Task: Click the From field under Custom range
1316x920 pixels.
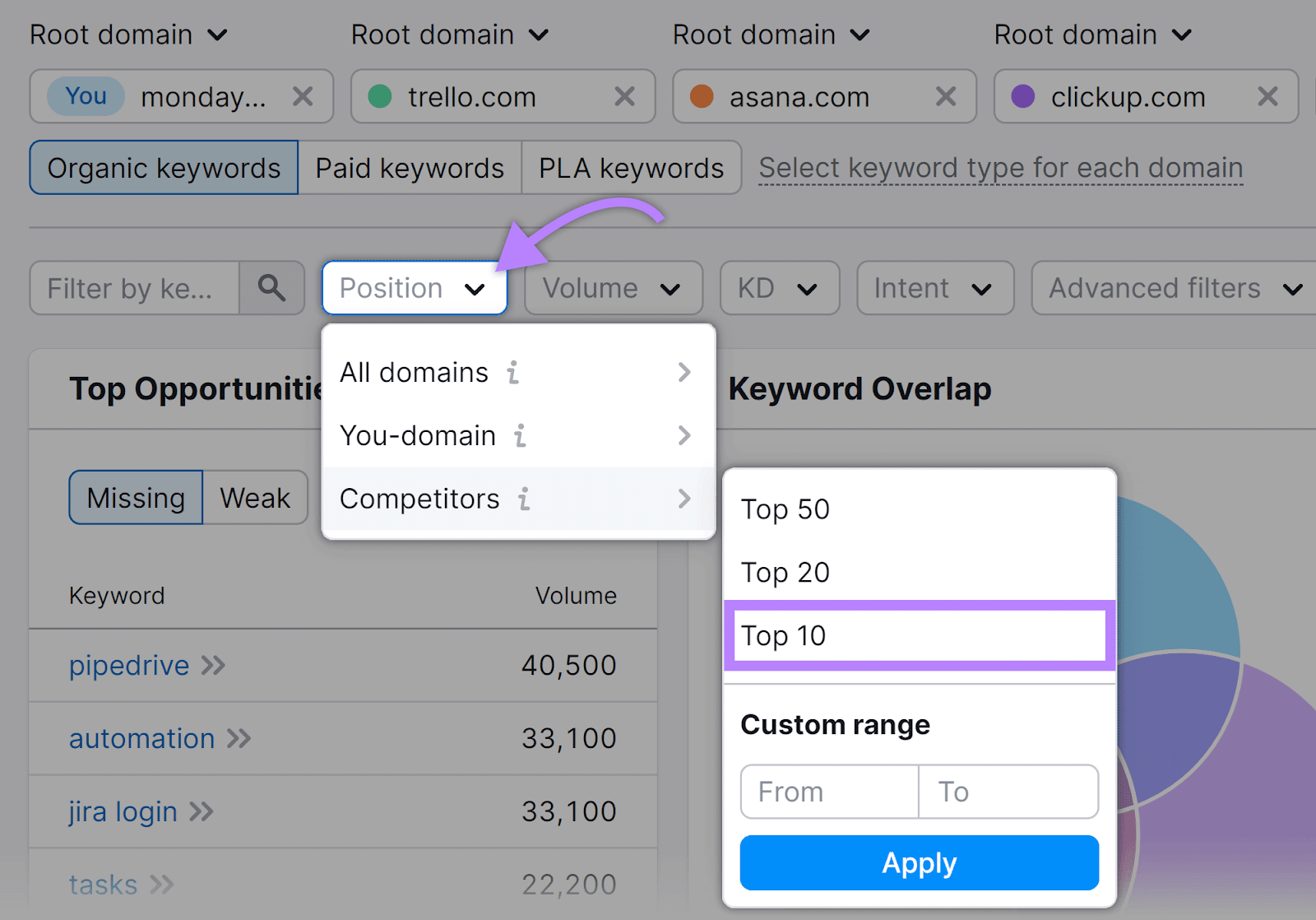Action: (828, 791)
